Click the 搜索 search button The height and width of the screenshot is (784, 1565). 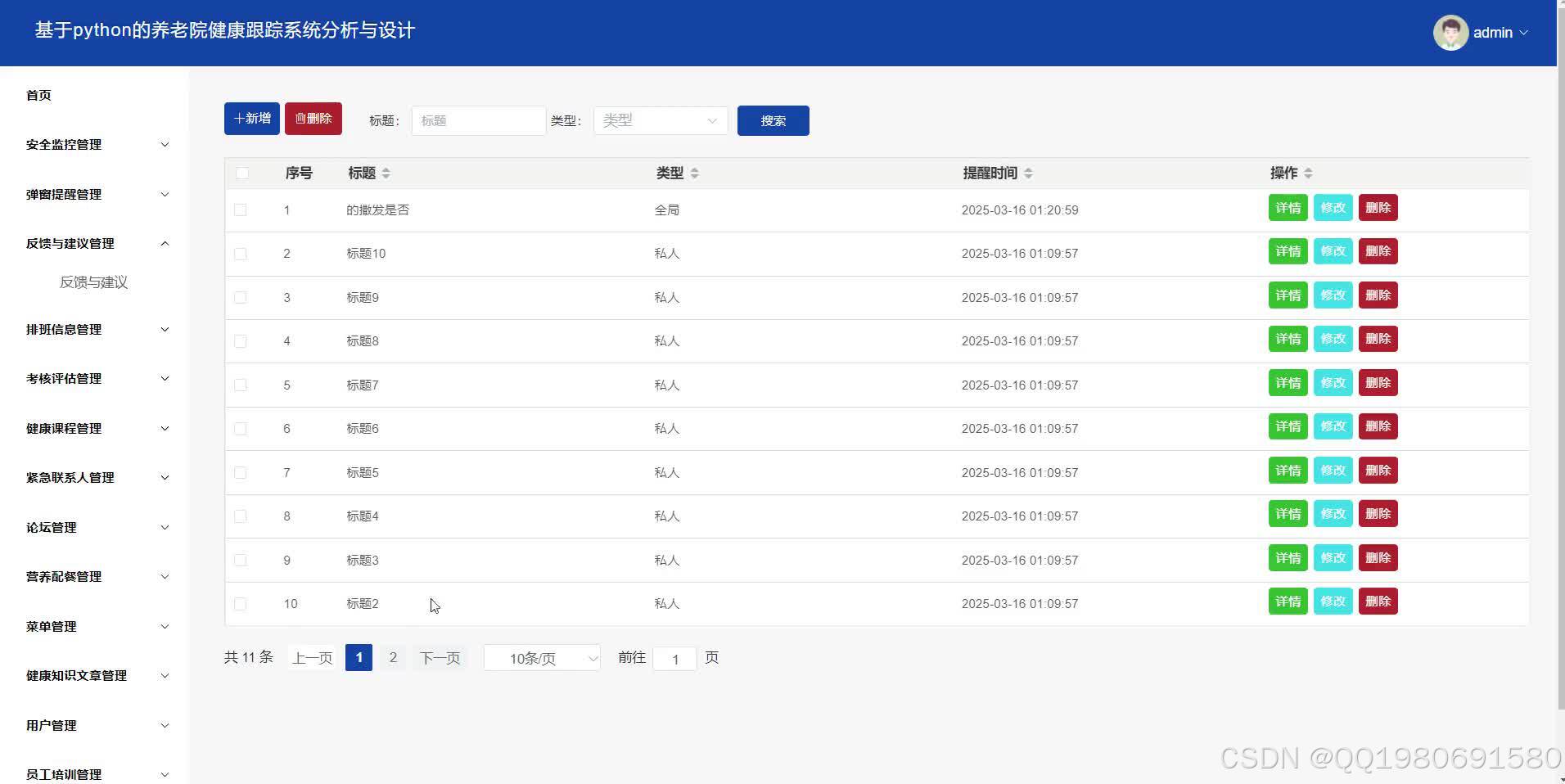(772, 120)
